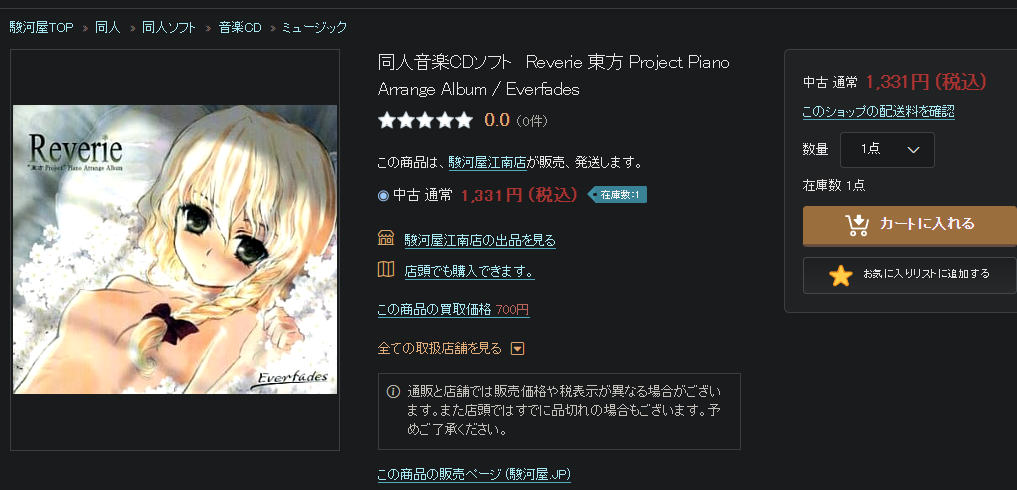
Task: Click the 全ての取扱店舗を見る text
Action: (x=440, y=349)
